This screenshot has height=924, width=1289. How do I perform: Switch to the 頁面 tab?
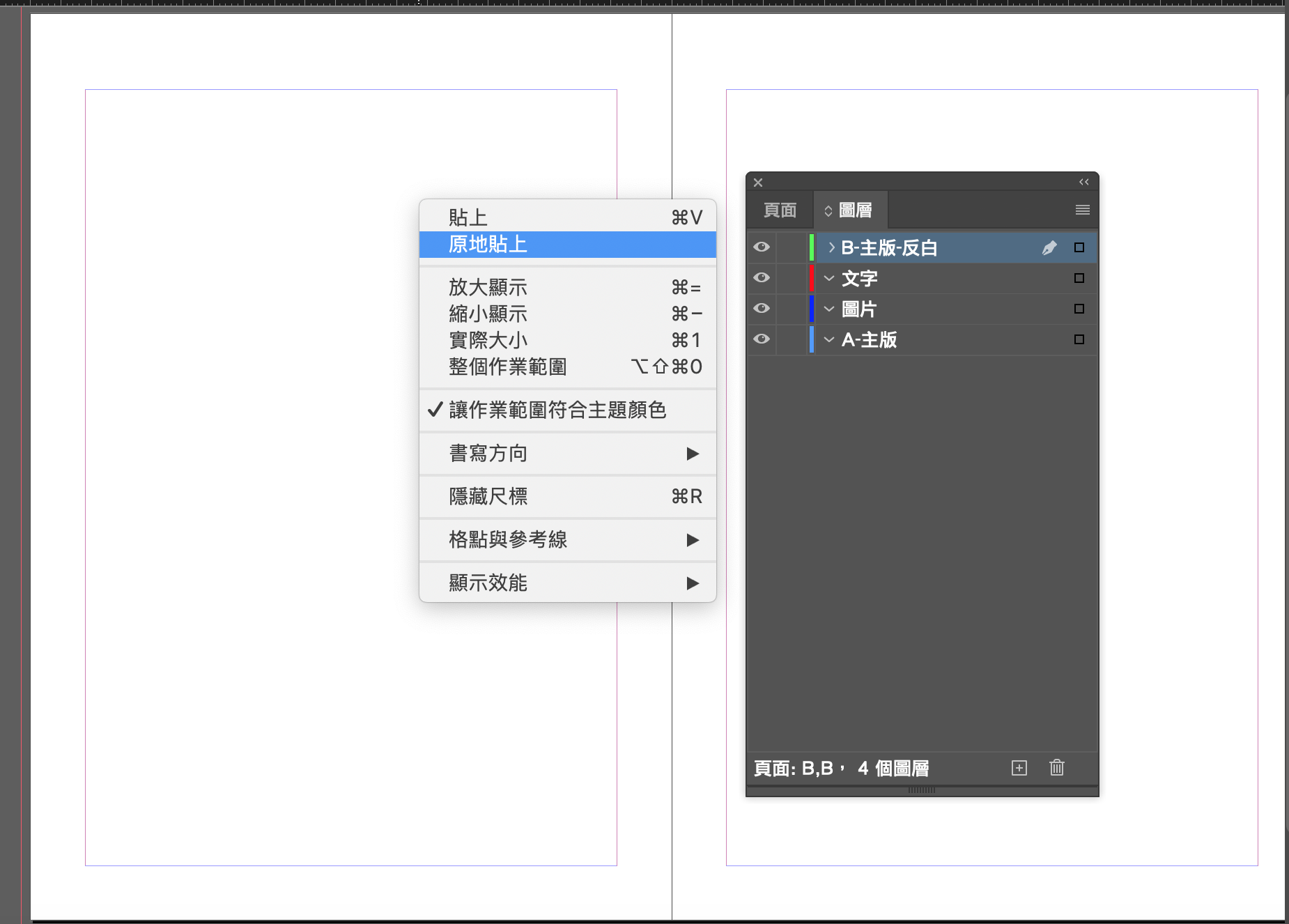click(780, 210)
